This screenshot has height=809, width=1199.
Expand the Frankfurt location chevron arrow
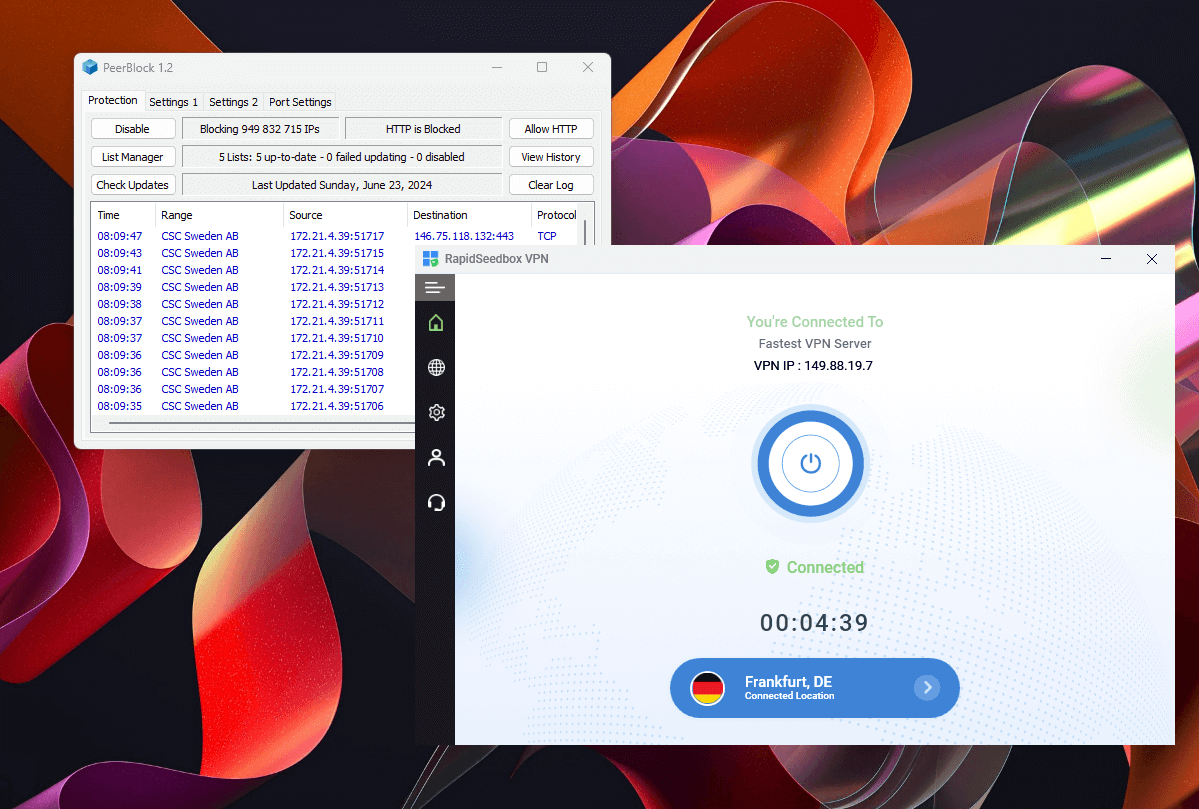point(927,687)
